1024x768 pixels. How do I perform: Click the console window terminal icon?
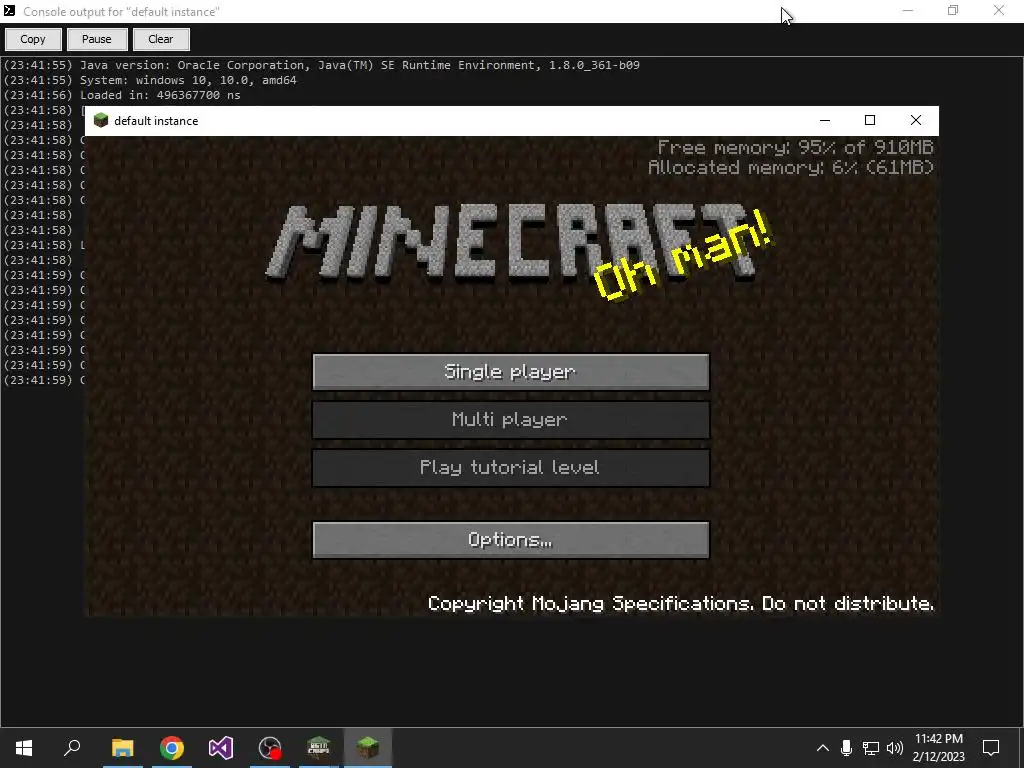9,11
